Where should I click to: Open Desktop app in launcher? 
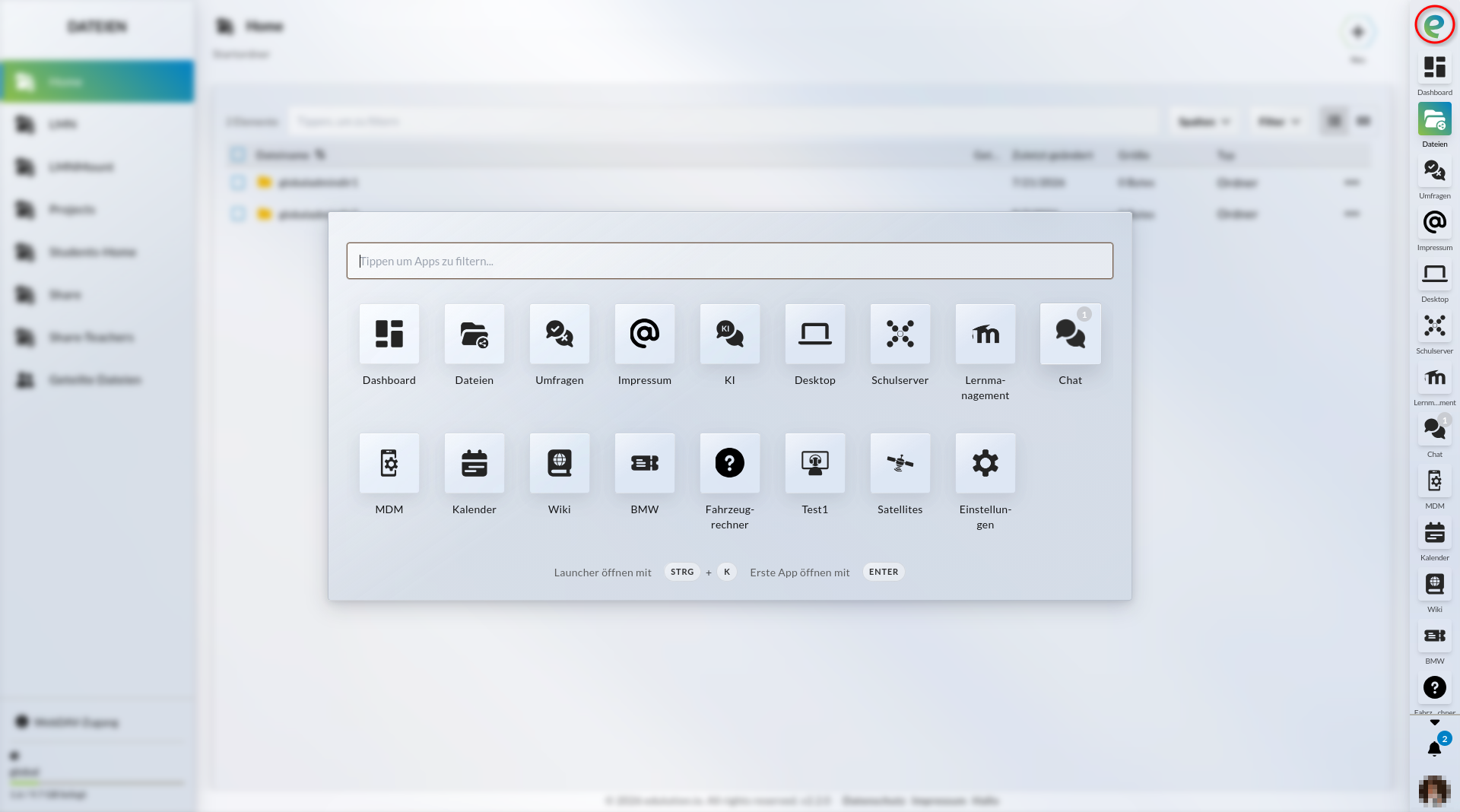tap(814, 334)
